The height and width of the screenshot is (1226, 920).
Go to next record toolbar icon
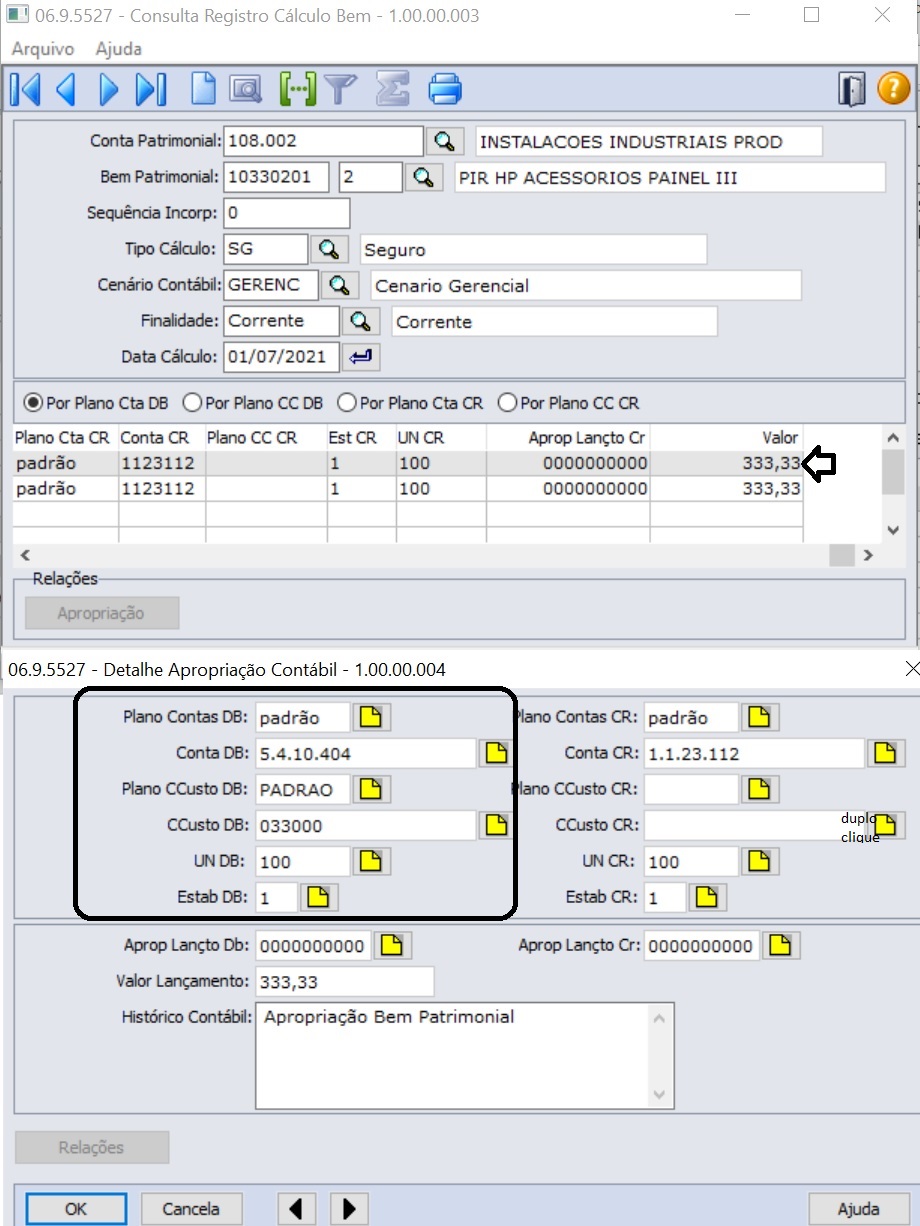click(x=109, y=90)
